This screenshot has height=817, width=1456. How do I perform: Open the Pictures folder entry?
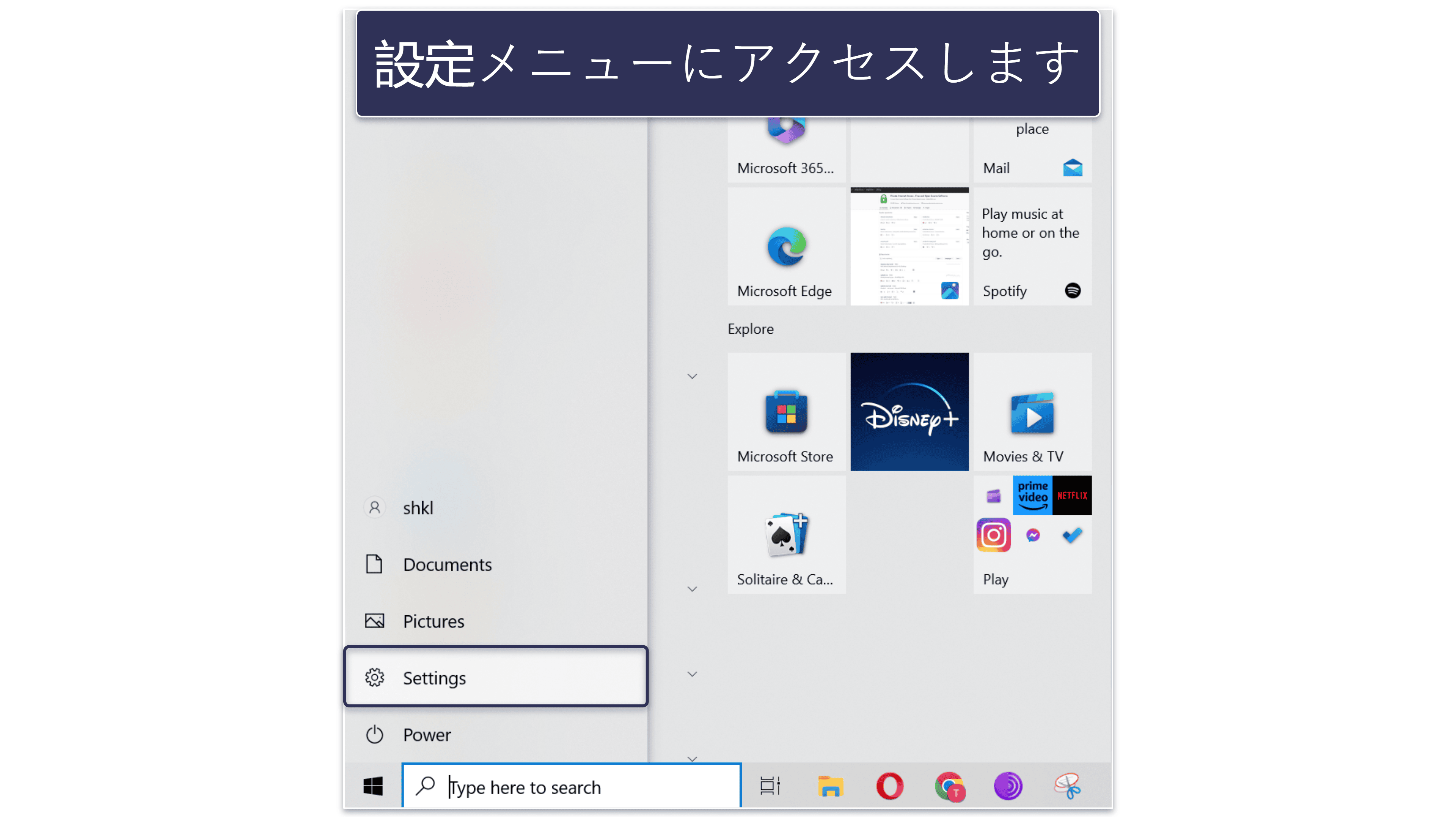(496, 621)
